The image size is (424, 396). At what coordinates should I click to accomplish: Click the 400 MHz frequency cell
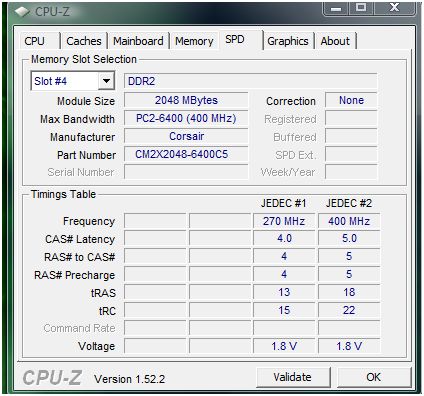349,221
